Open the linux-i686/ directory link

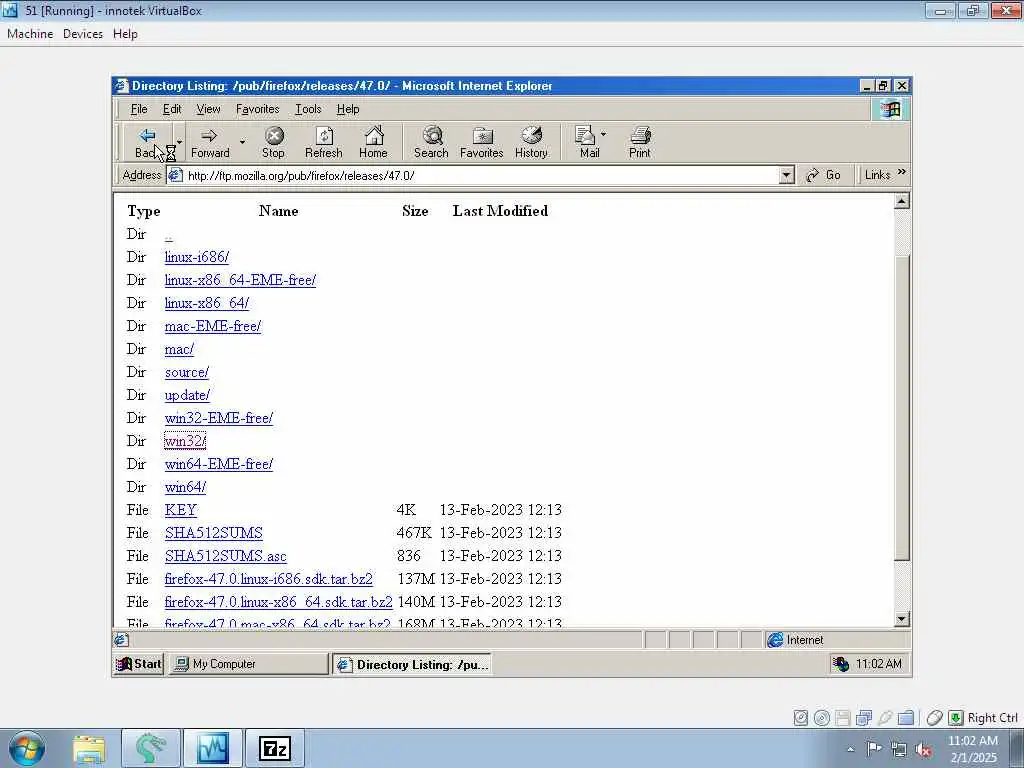(197, 257)
